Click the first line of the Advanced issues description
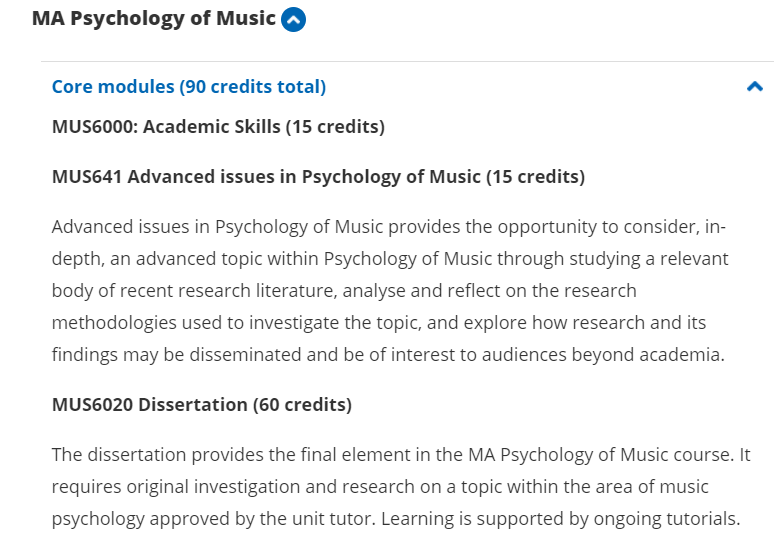This screenshot has height=543, width=783. [x=388, y=227]
